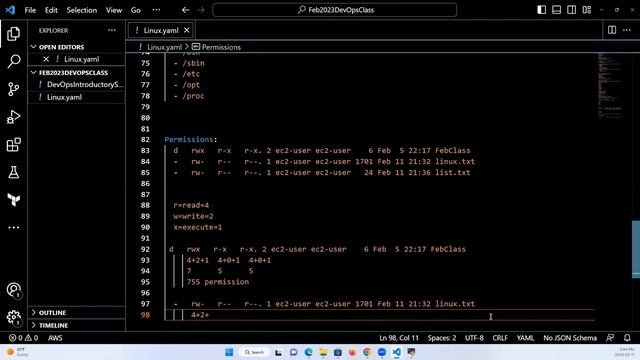Open the feedback icon in status bar

(x=610, y=338)
